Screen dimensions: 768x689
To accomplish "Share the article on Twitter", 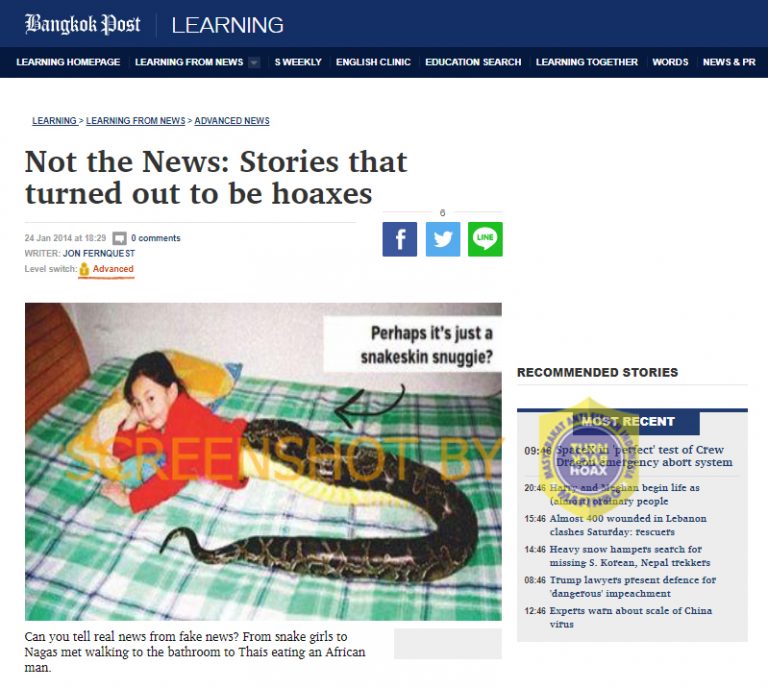I will [443, 239].
